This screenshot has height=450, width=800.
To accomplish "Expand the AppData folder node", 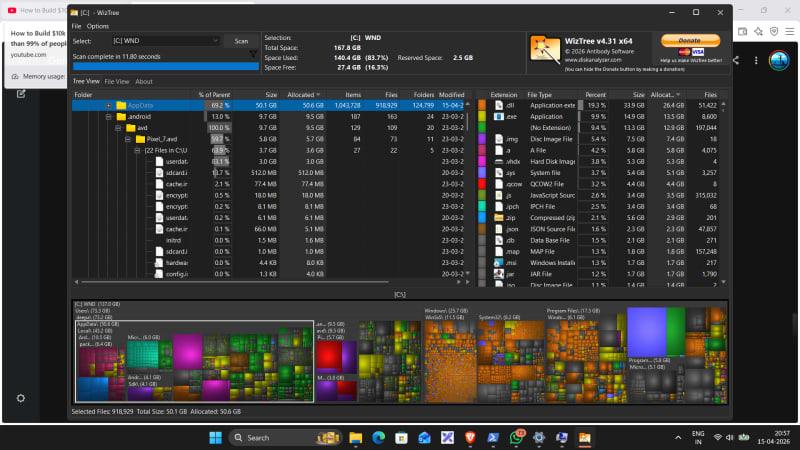I will [x=109, y=106].
